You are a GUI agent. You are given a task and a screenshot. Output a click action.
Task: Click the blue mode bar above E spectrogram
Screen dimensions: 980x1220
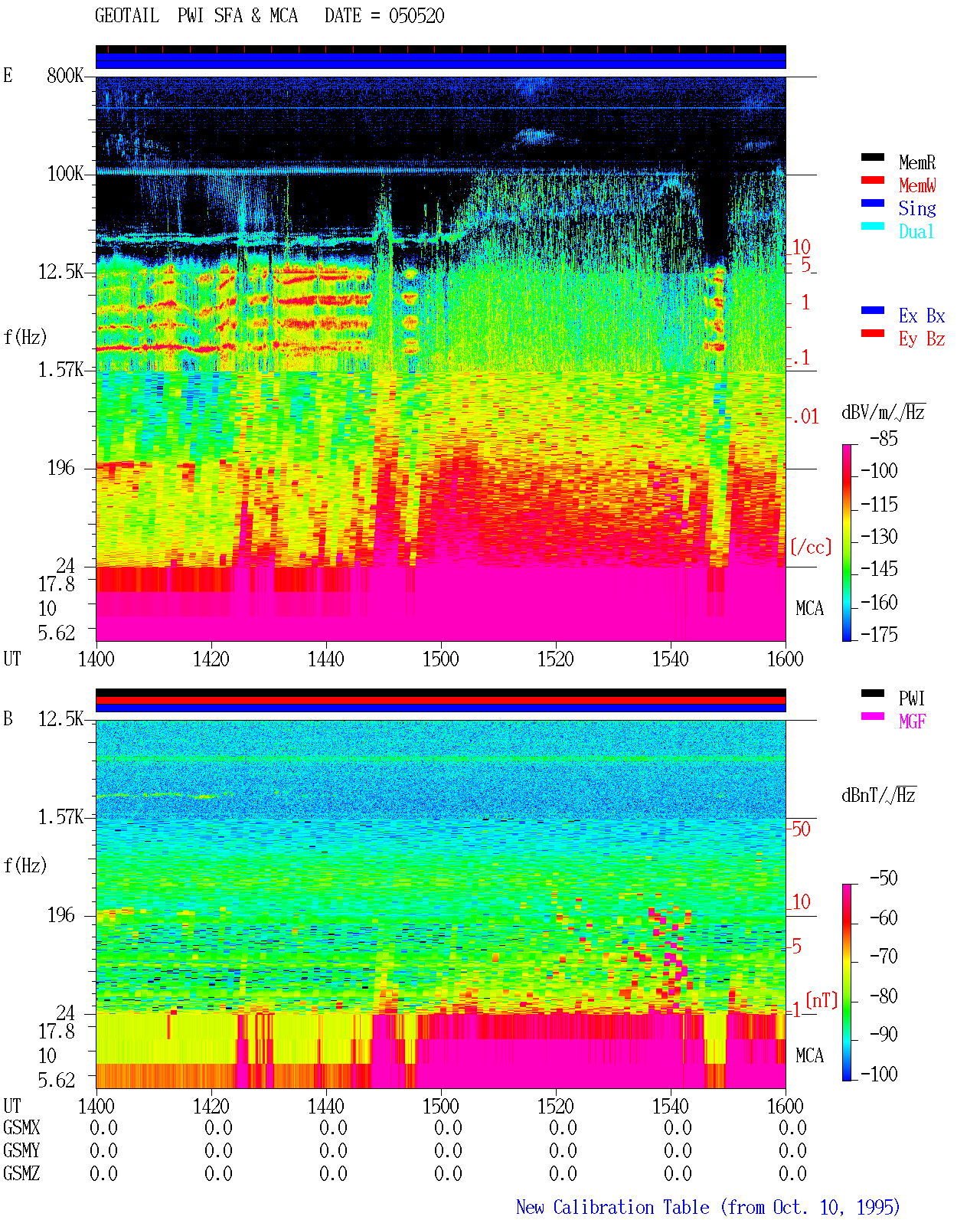[x=441, y=61]
